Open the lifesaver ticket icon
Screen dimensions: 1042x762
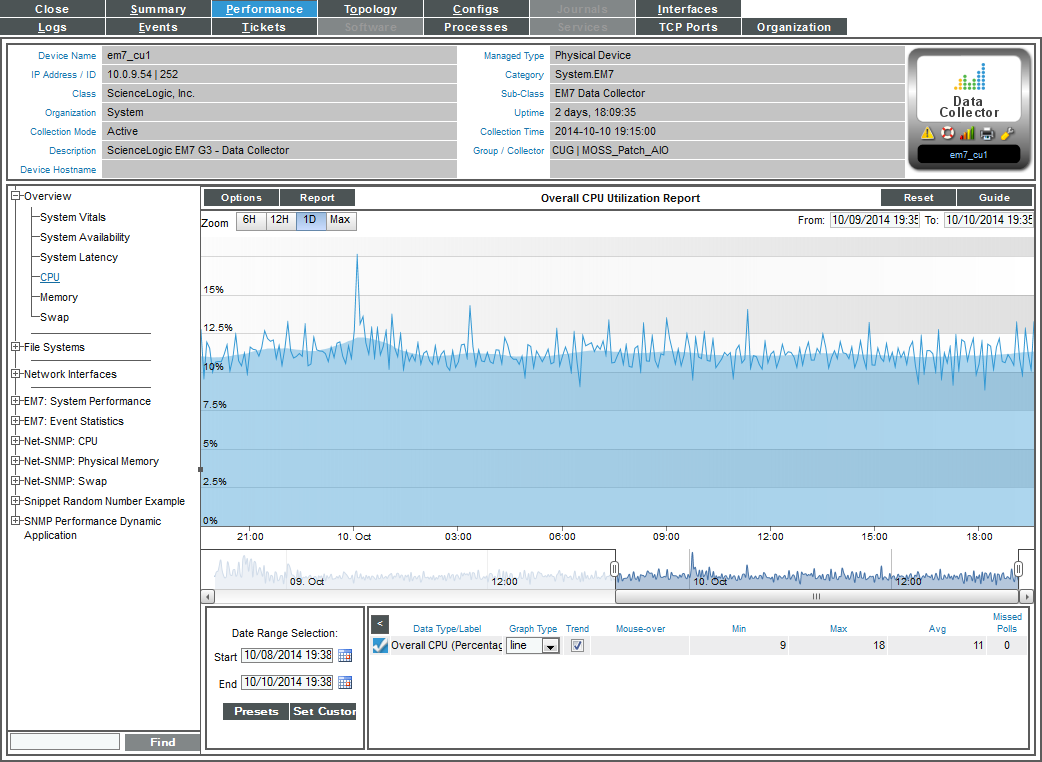tap(947, 133)
